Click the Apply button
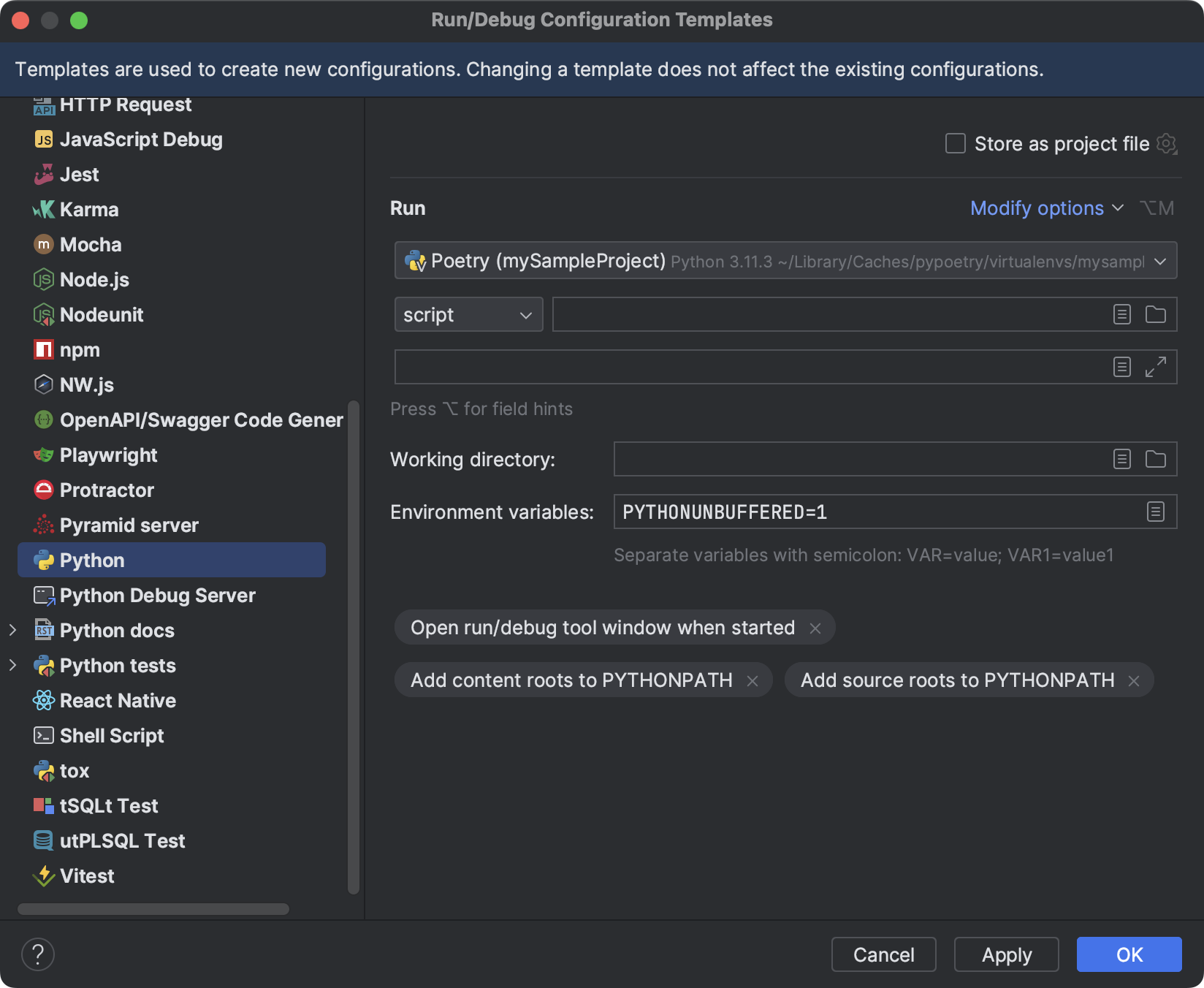 pos(1006,954)
